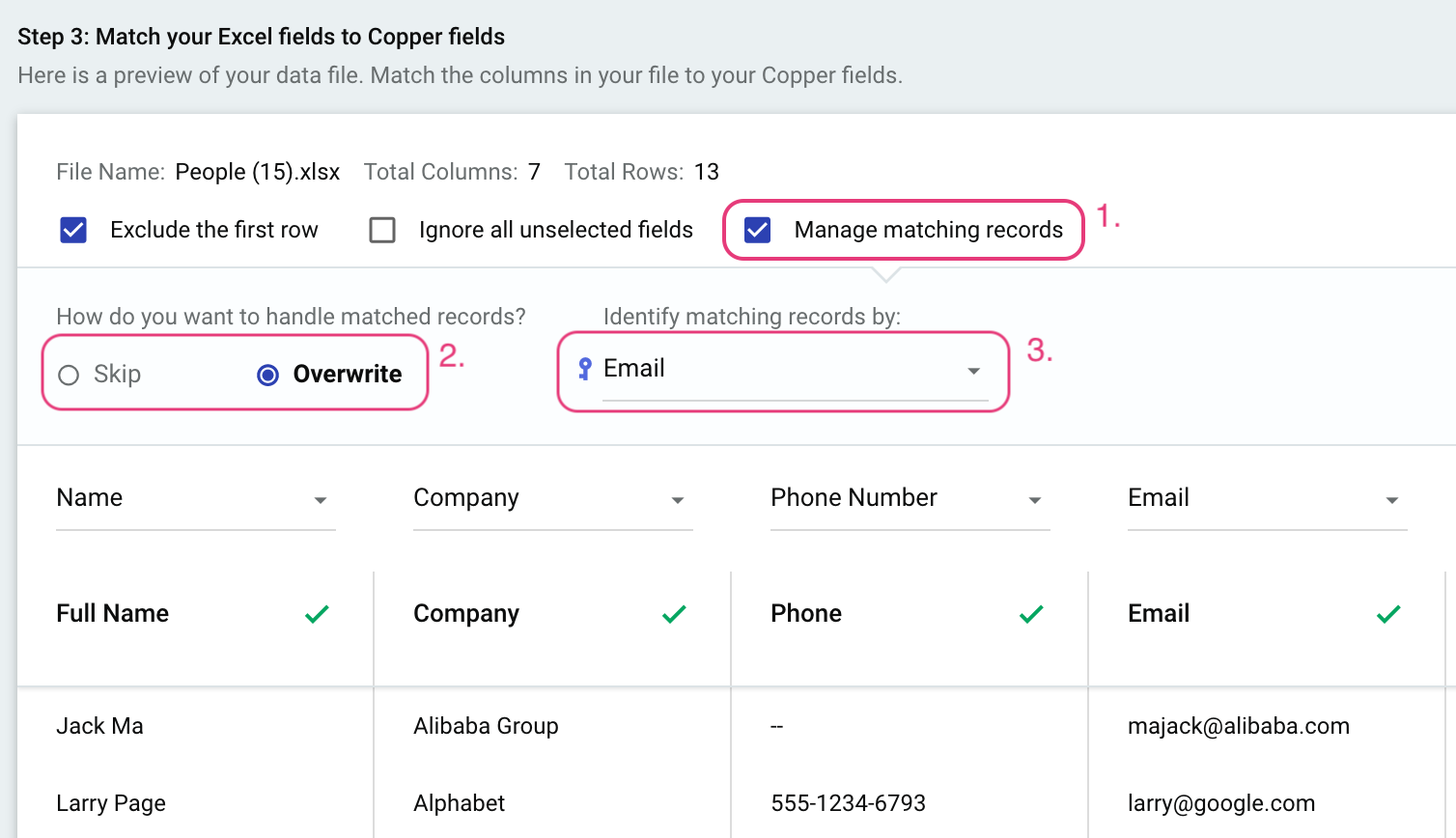
Task: Select the 555-1234-6793 phone cell
Action: click(849, 803)
